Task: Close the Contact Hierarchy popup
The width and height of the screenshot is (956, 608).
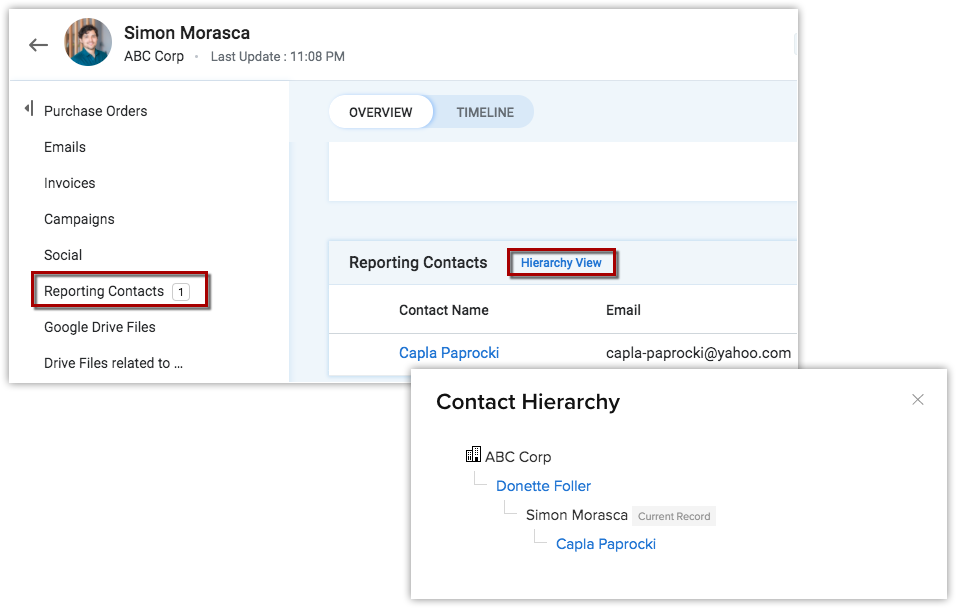Action: coord(918,400)
